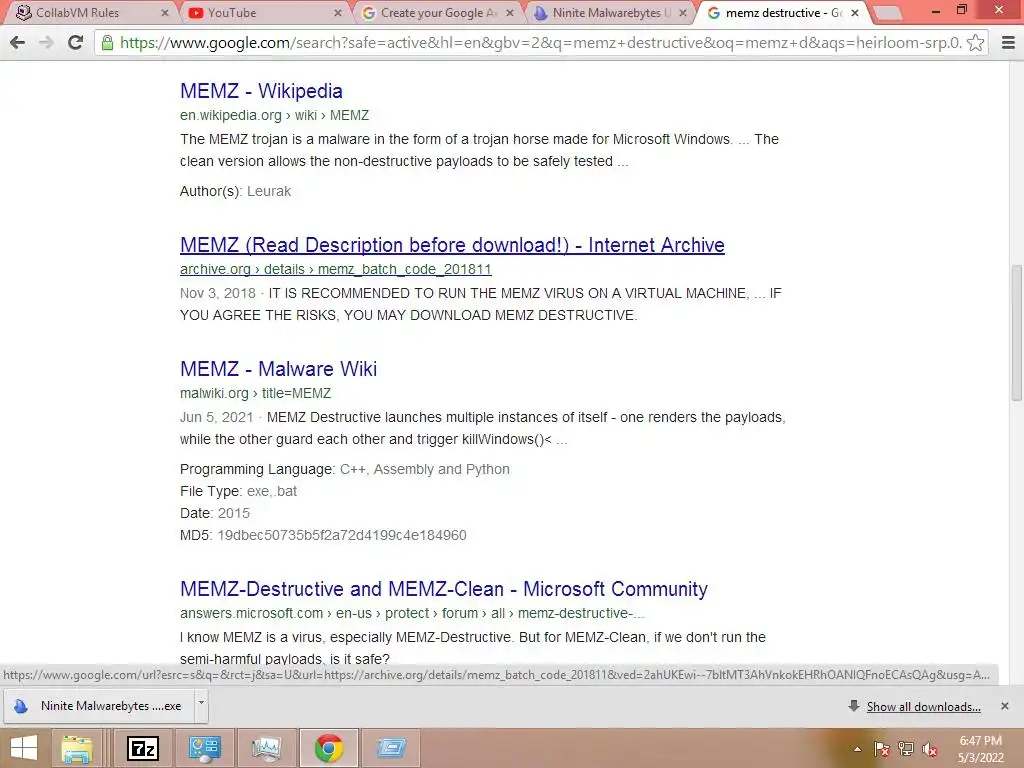The width and height of the screenshot is (1024, 768).
Task: Open the MEMZ - Malware Wiki result
Action: tap(278, 369)
